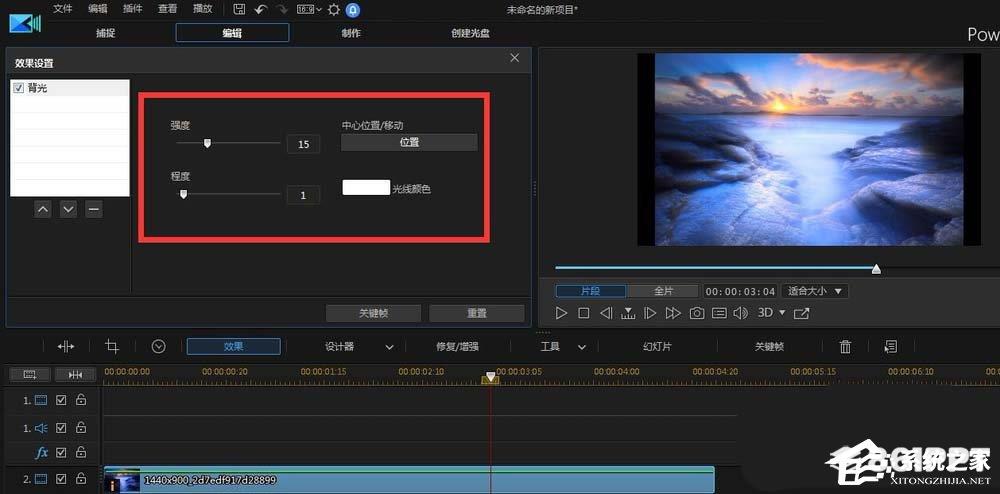Viewport: 1000px width, 494px height.
Task: Save project with the floppy disk icon
Action: point(239,10)
